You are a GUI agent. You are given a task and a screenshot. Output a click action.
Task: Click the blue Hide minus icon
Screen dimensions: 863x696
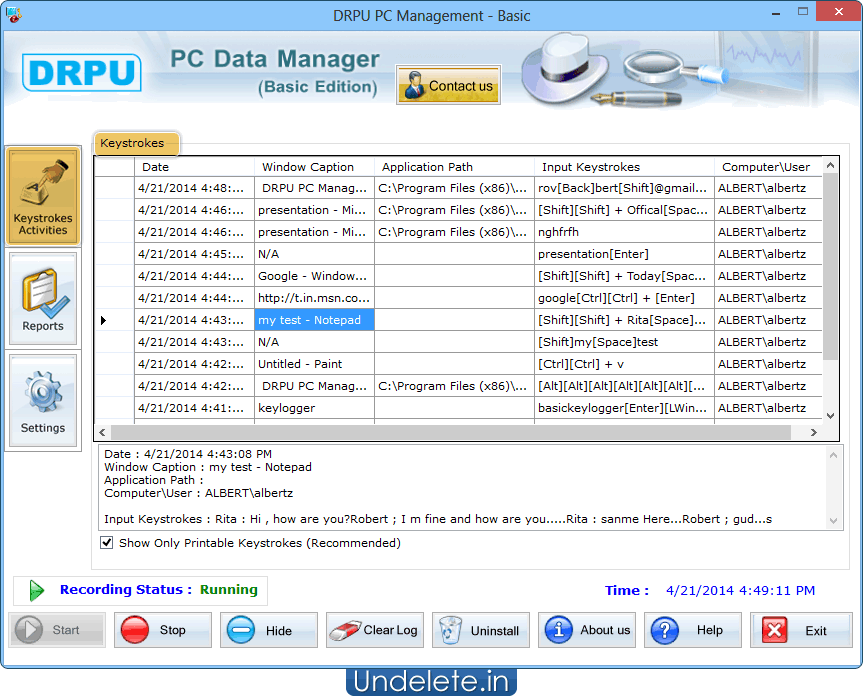click(x=241, y=630)
